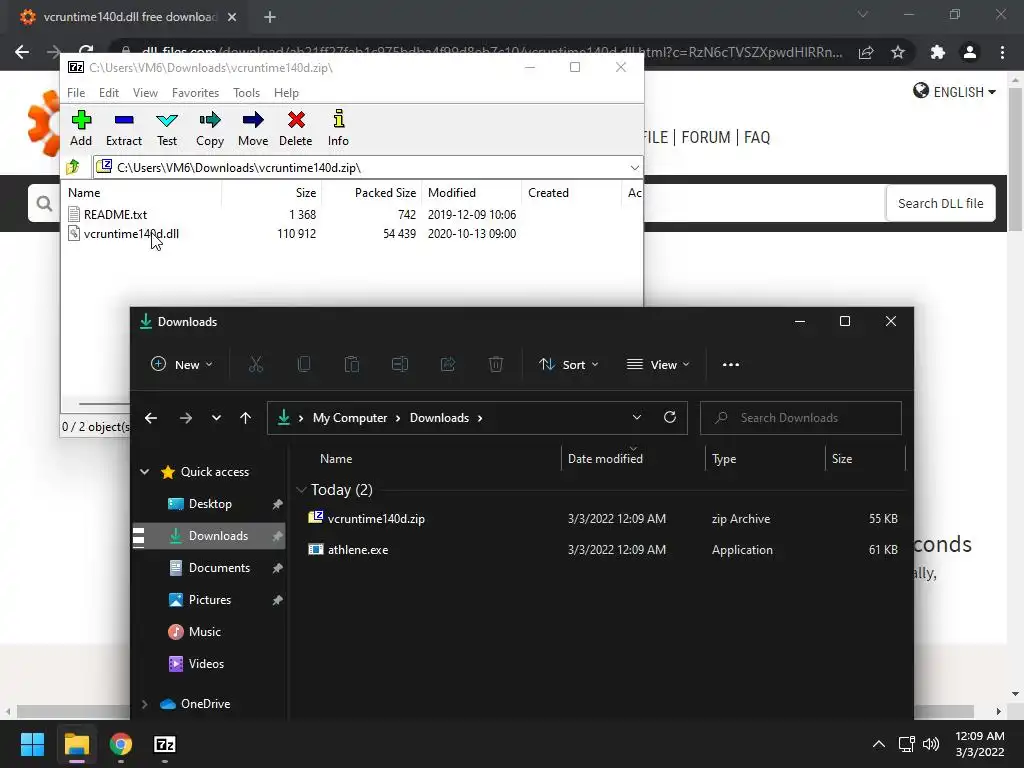Open the See more ellipsis menu in Explorer
The height and width of the screenshot is (768, 1024).
(x=731, y=364)
